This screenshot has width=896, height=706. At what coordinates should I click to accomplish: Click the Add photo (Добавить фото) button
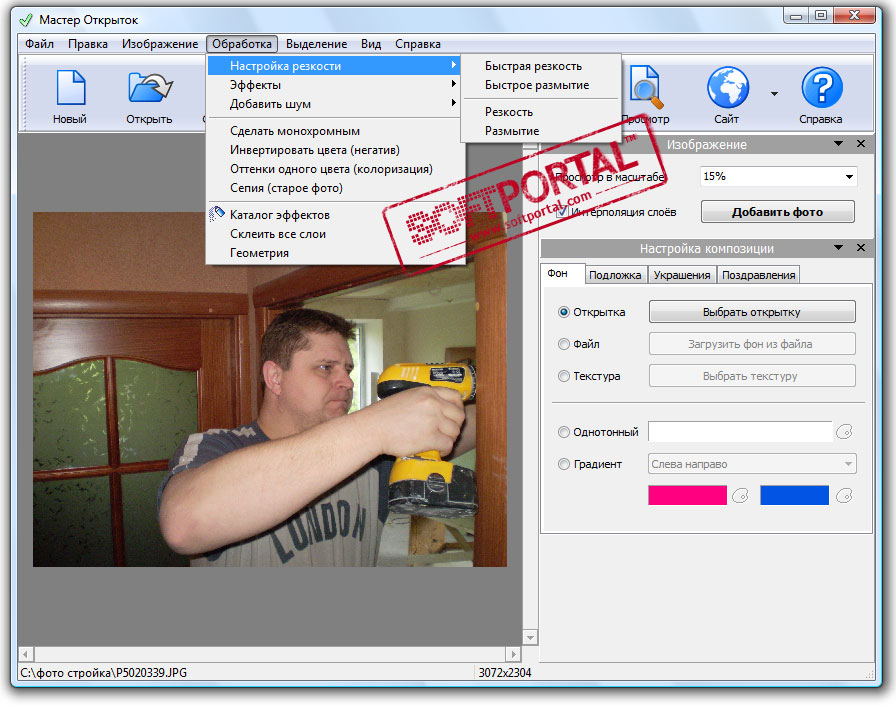coord(778,212)
